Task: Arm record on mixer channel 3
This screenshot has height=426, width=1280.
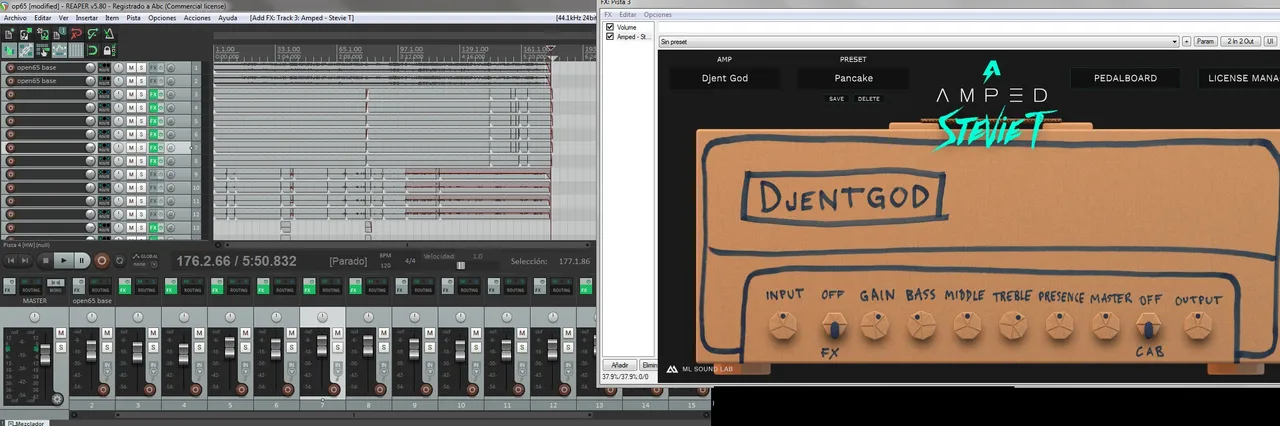Action: [x=149, y=390]
